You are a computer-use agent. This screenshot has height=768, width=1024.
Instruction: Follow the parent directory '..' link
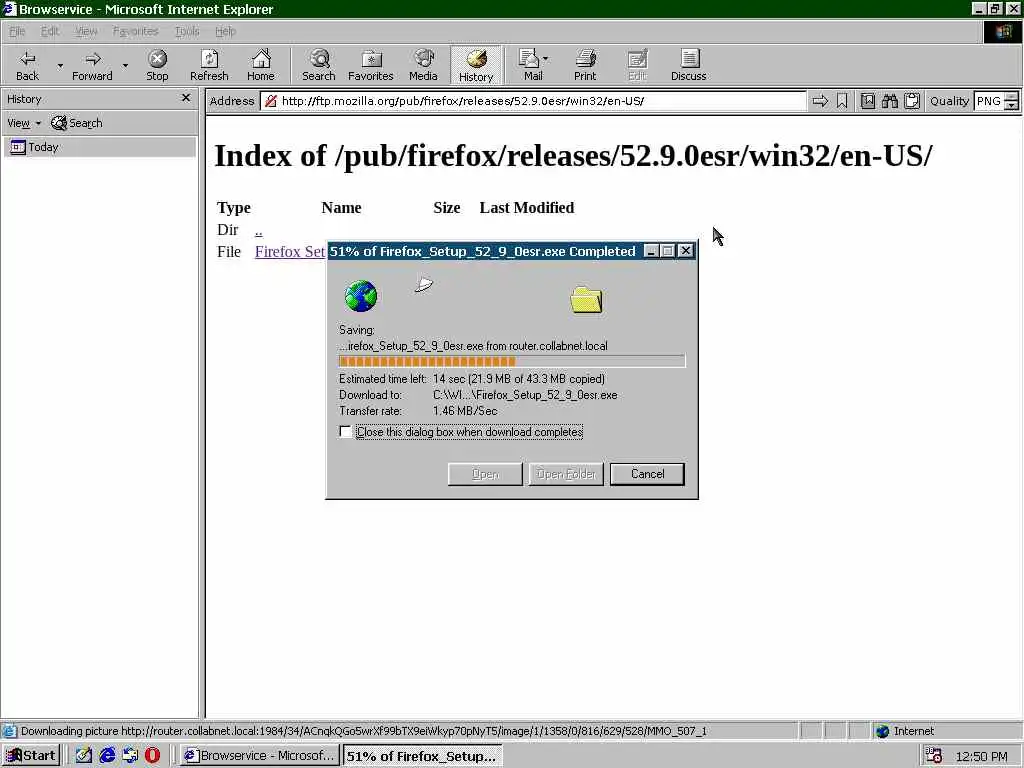coord(259,230)
